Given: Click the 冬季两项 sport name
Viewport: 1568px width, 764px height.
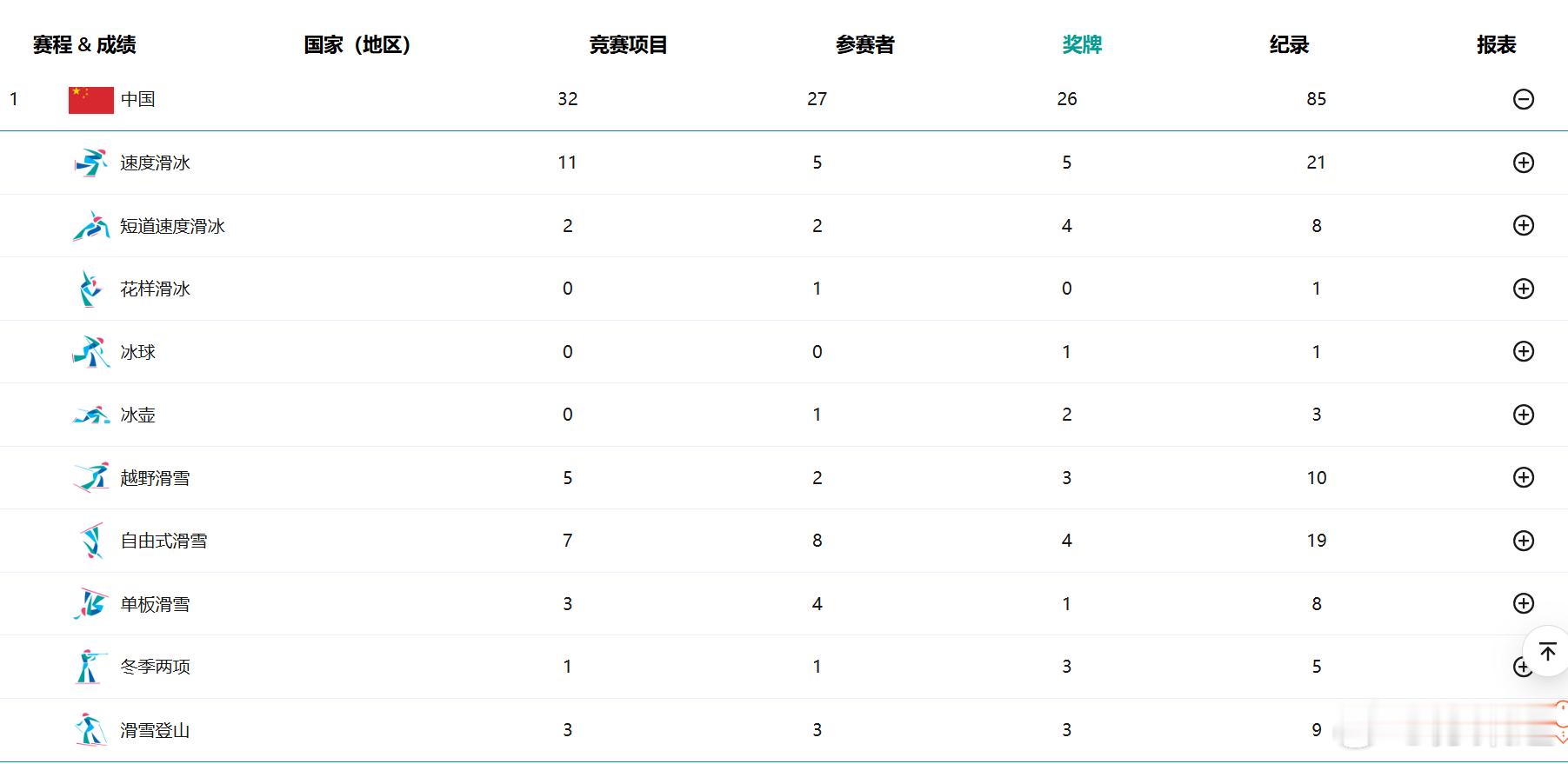Looking at the screenshot, I should [x=156, y=667].
